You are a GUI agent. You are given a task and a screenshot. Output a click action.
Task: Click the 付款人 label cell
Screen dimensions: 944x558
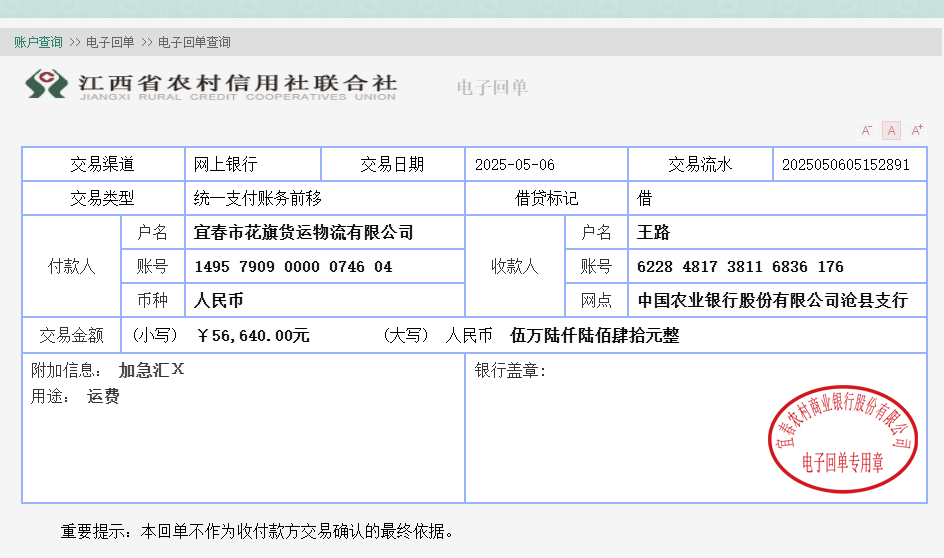coord(72,266)
